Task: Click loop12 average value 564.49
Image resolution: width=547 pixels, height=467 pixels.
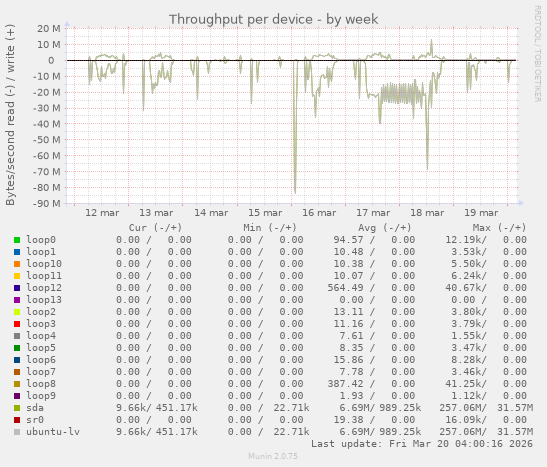Action: pos(345,288)
